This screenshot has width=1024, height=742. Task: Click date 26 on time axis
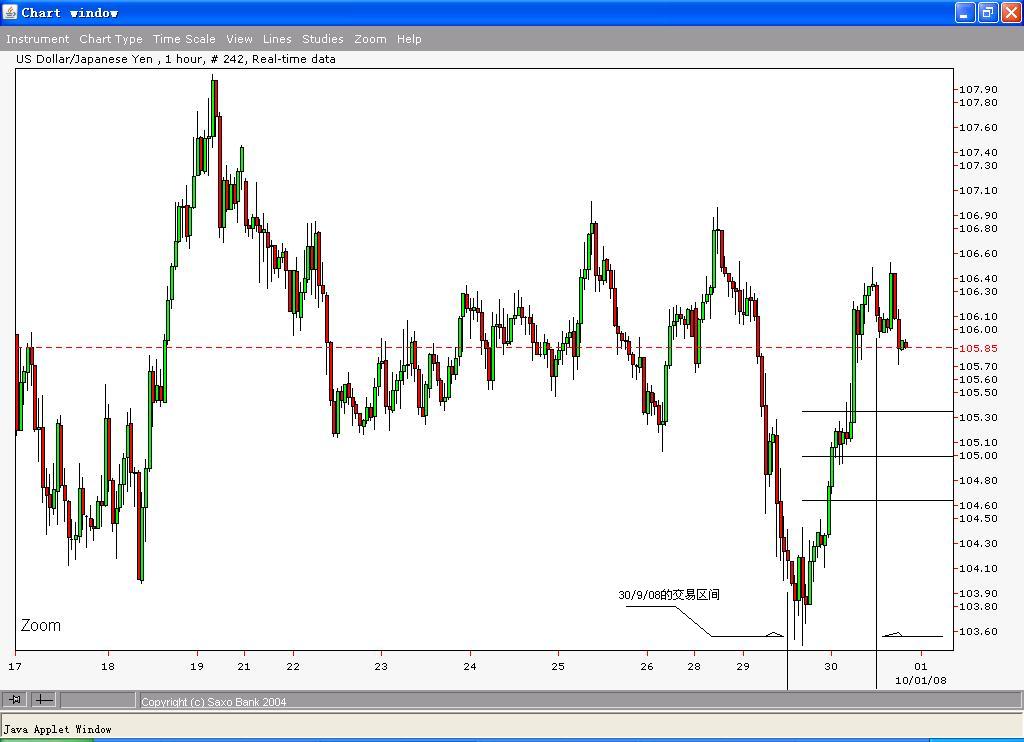point(647,666)
